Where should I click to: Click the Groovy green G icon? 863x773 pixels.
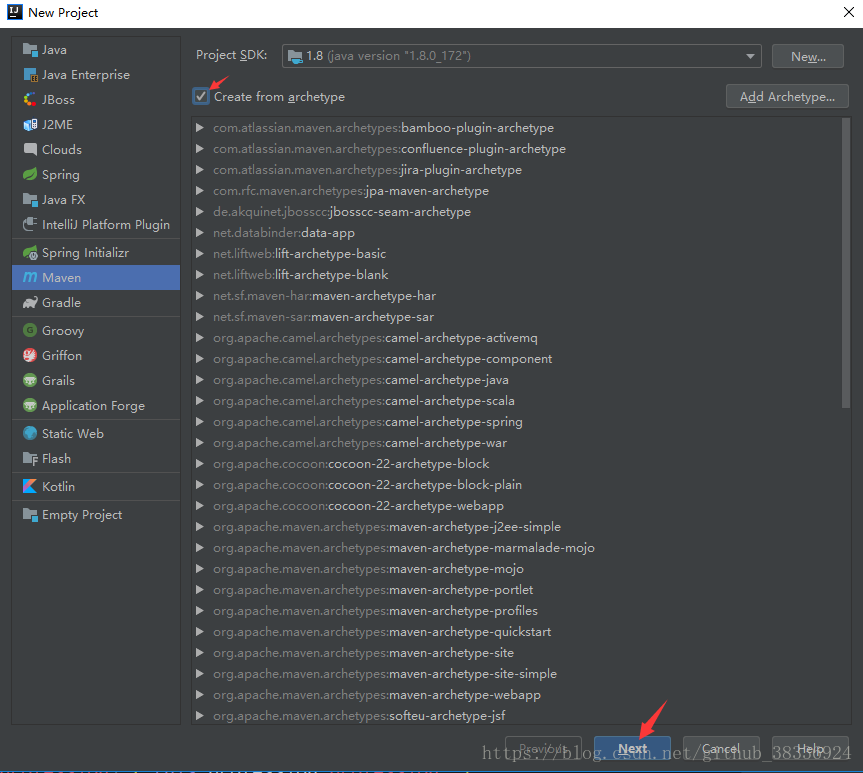pos(30,330)
